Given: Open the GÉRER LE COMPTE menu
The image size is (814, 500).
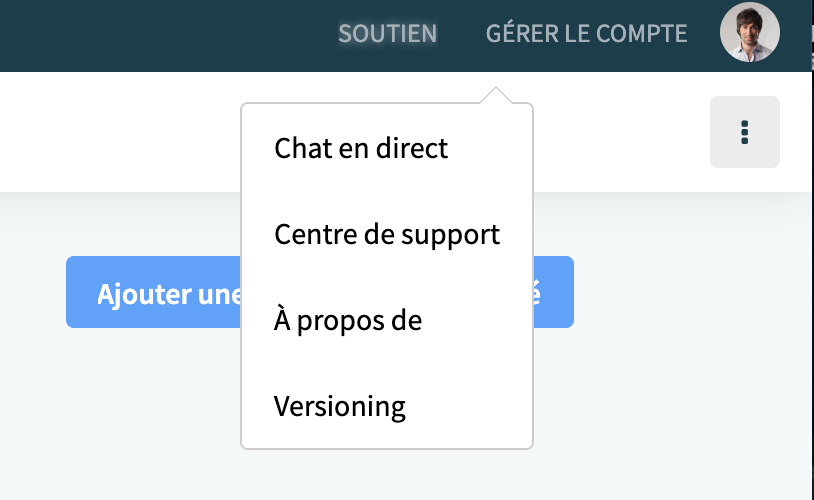Looking at the screenshot, I should pos(586,34).
